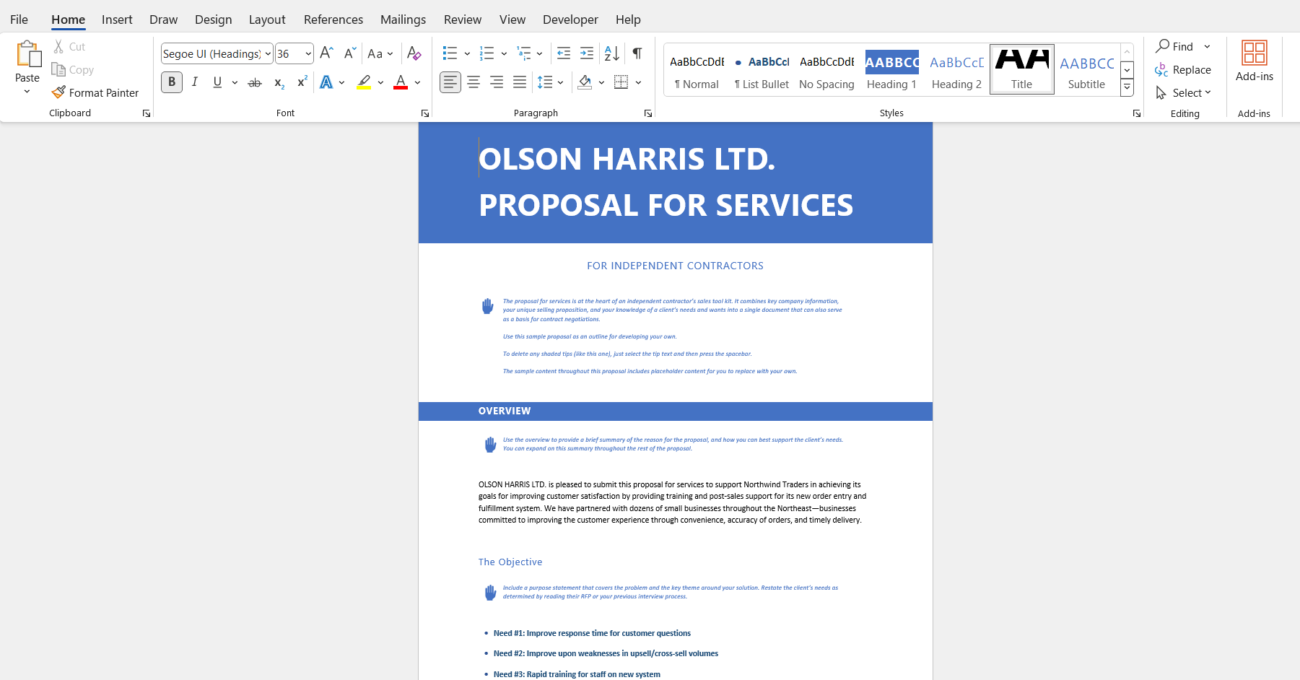Screen dimensions: 1300x680
Task: Toggle Underline formatting
Action: 217,83
